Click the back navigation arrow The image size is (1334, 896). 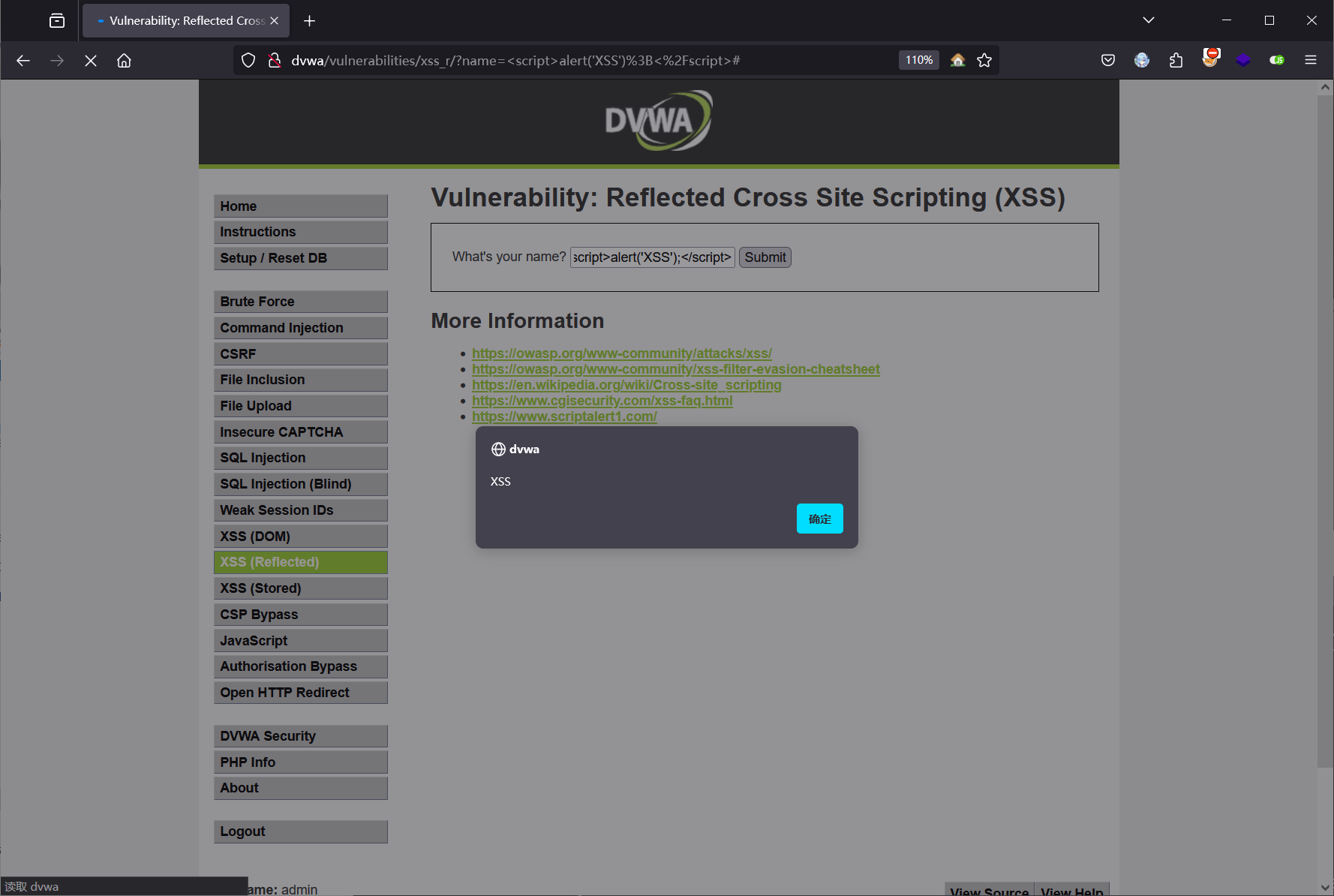[x=23, y=61]
